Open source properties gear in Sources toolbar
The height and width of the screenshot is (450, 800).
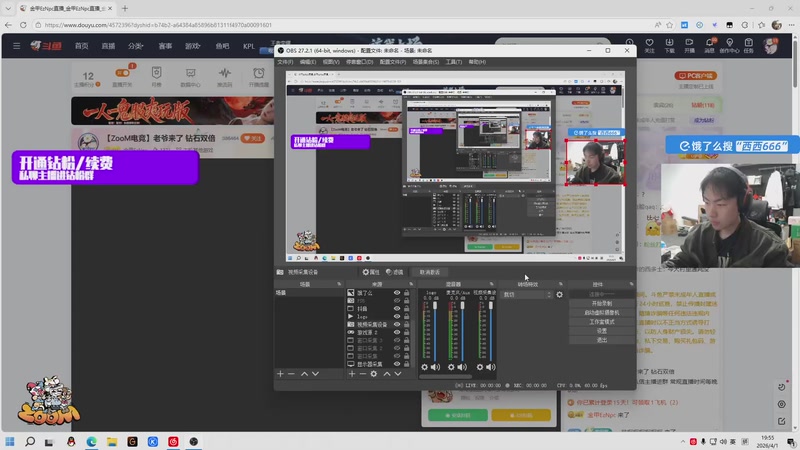click(374, 374)
